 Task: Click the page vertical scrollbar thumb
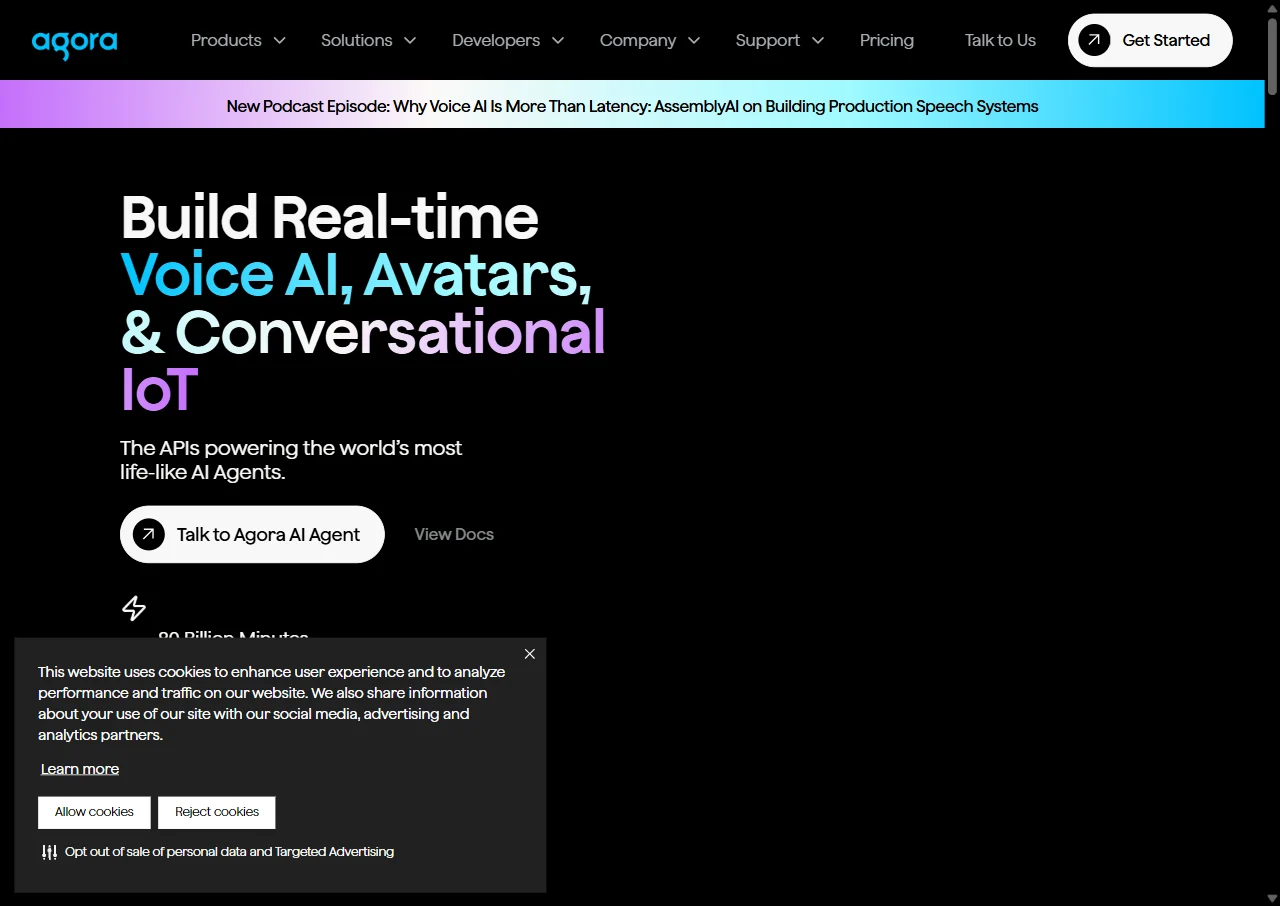click(x=1272, y=56)
